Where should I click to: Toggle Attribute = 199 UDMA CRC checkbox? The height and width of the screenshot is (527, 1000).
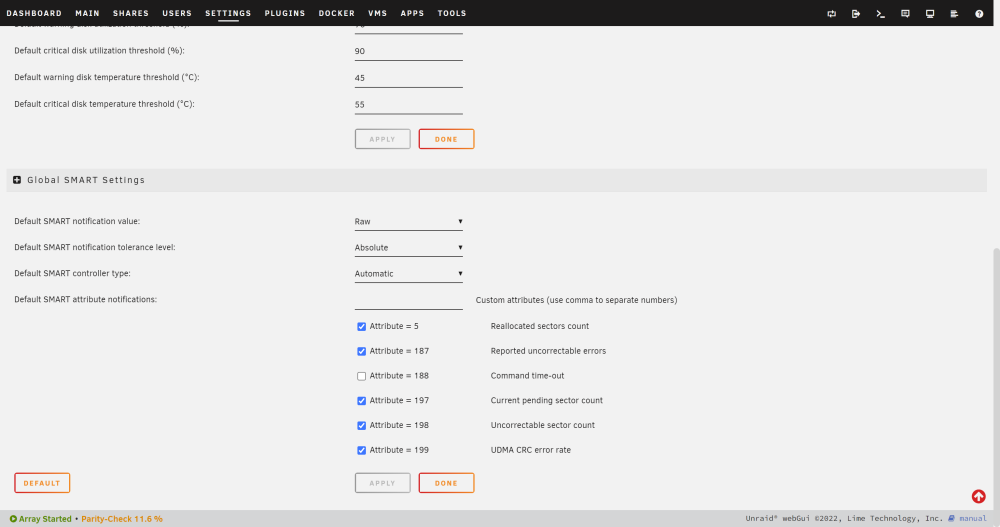pos(362,450)
